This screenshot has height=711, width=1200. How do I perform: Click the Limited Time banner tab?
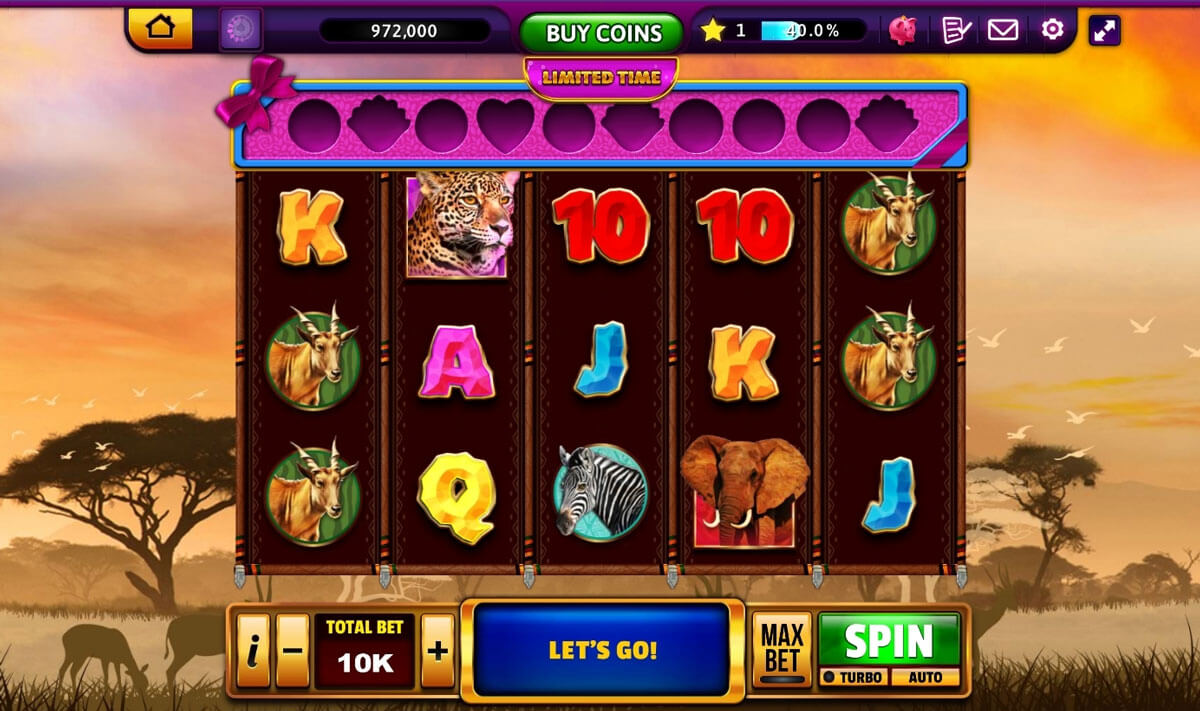[601, 77]
